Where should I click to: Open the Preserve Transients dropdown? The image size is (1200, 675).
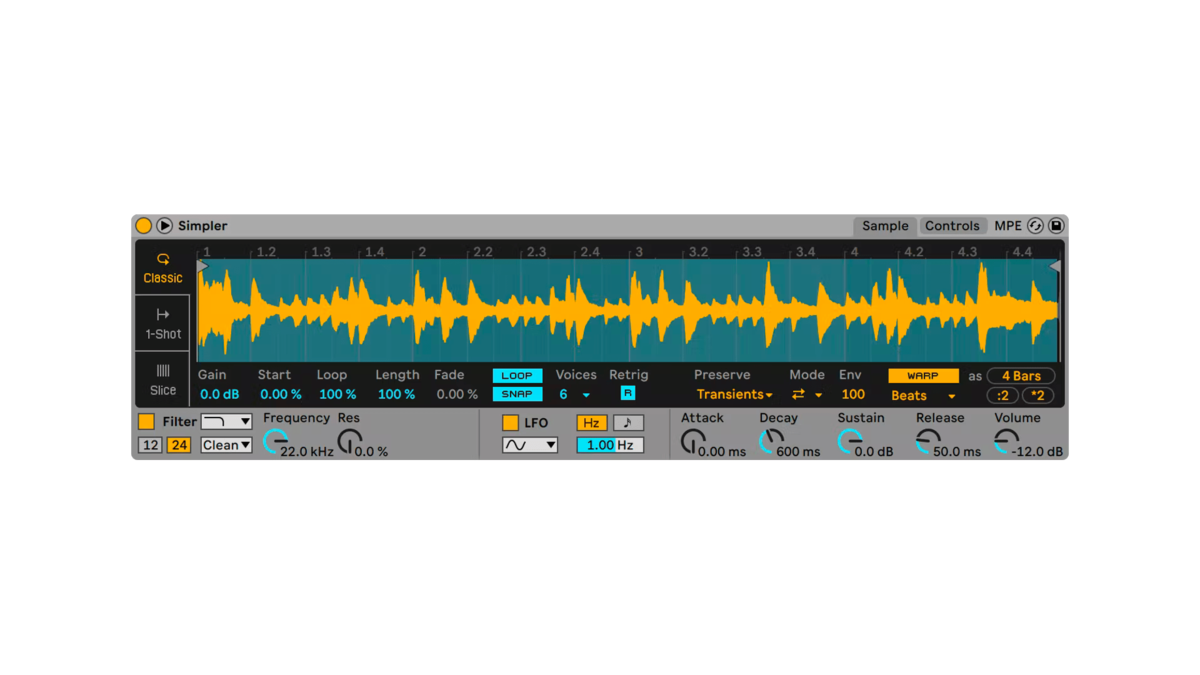point(734,395)
